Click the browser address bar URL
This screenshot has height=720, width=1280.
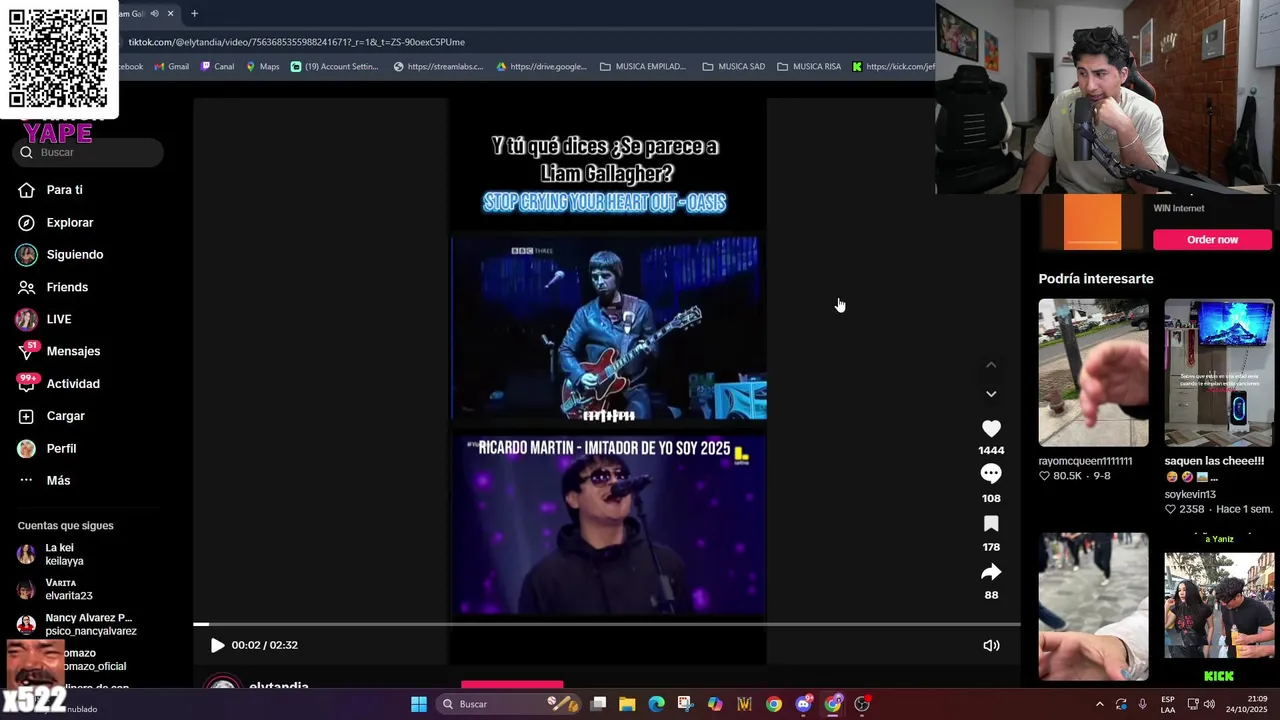[296, 42]
